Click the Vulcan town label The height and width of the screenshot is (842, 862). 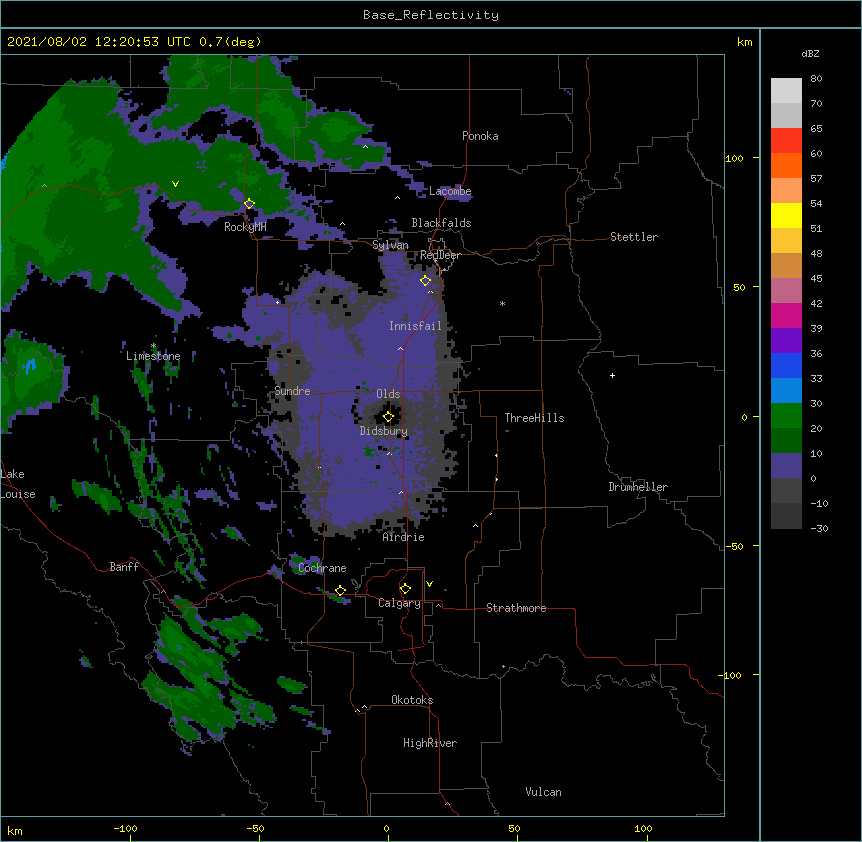tap(543, 792)
